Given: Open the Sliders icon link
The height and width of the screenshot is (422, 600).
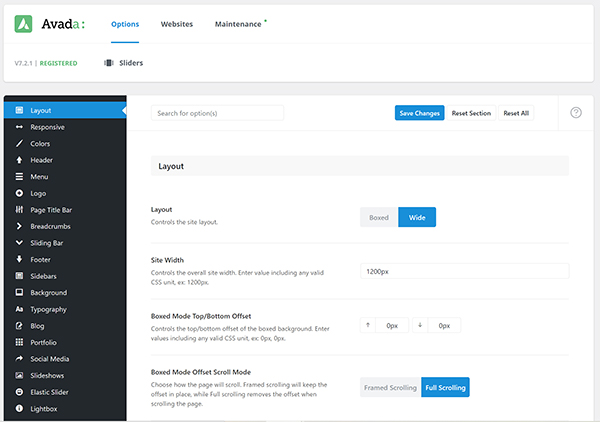Looking at the screenshot, I should [109, 63].
